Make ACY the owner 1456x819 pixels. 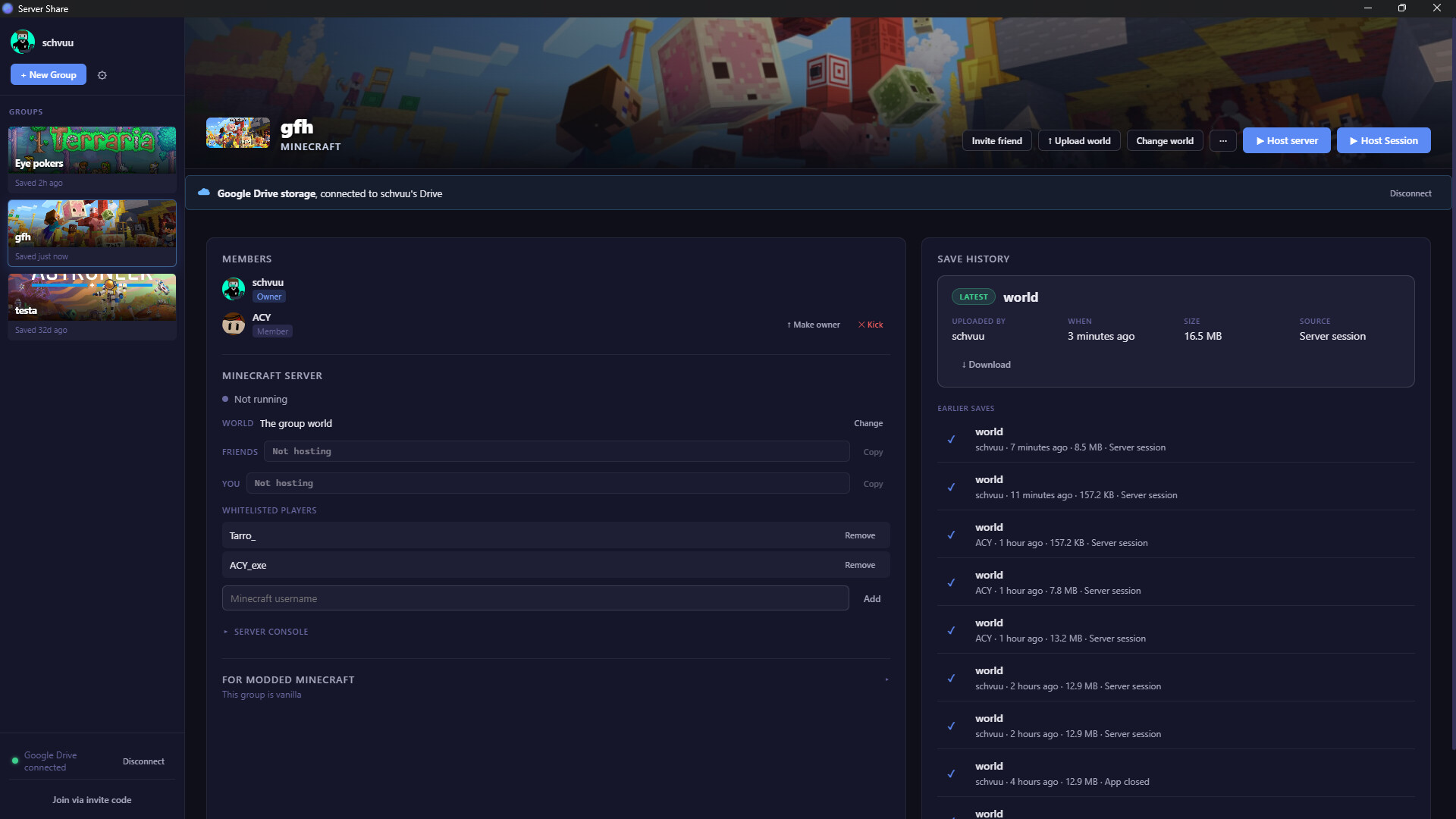click(813, 325)
